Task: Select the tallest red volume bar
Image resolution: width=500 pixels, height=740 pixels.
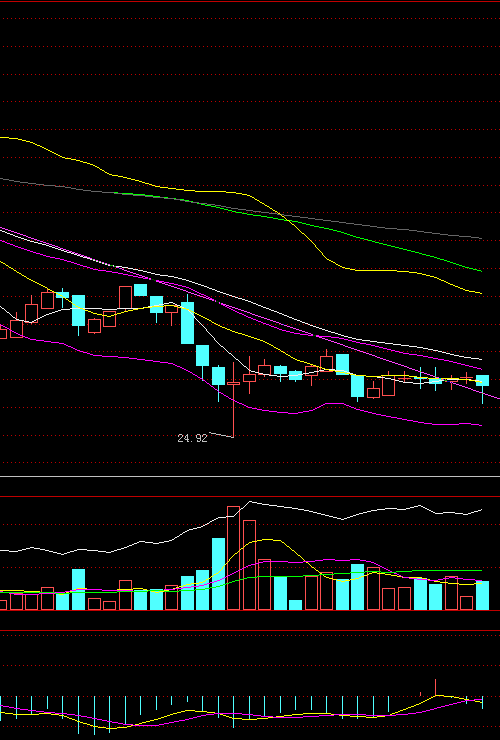Action: coord(233,558)
